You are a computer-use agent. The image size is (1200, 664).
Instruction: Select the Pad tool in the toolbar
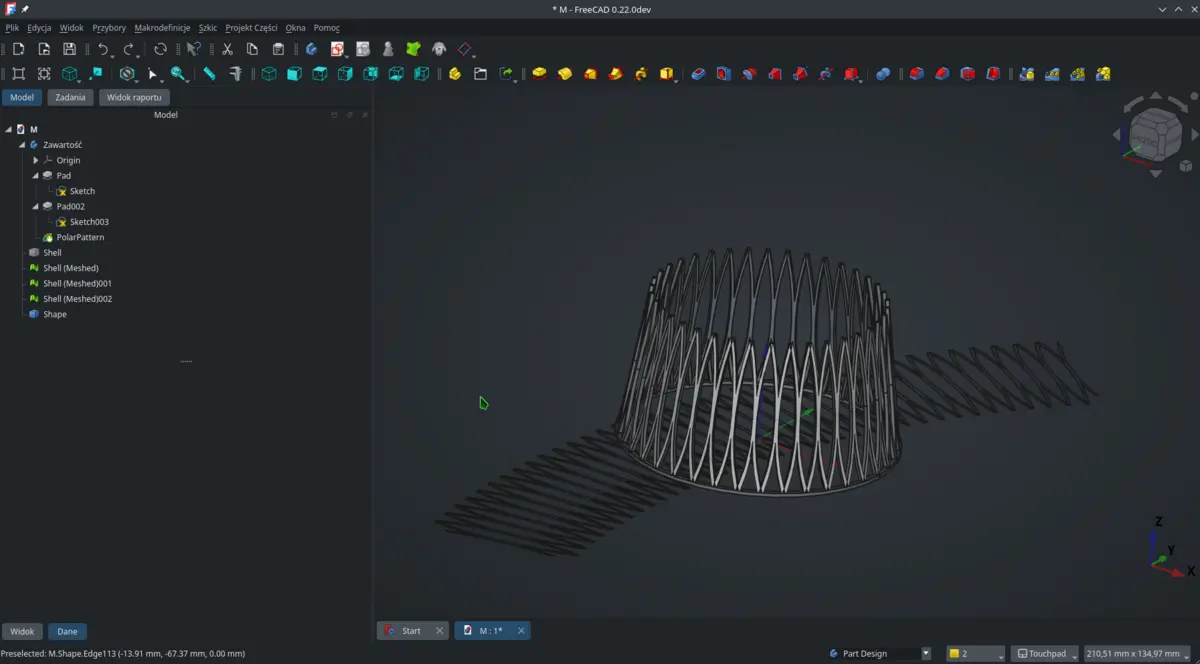(x=538, y=73)
